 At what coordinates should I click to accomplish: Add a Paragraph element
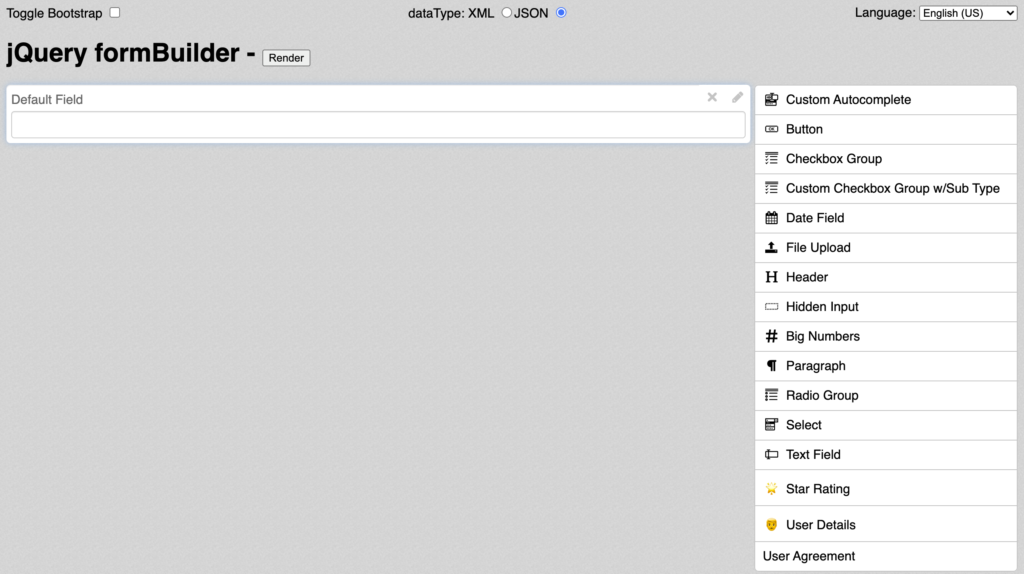pyautogui.click(x=886, y=366)
